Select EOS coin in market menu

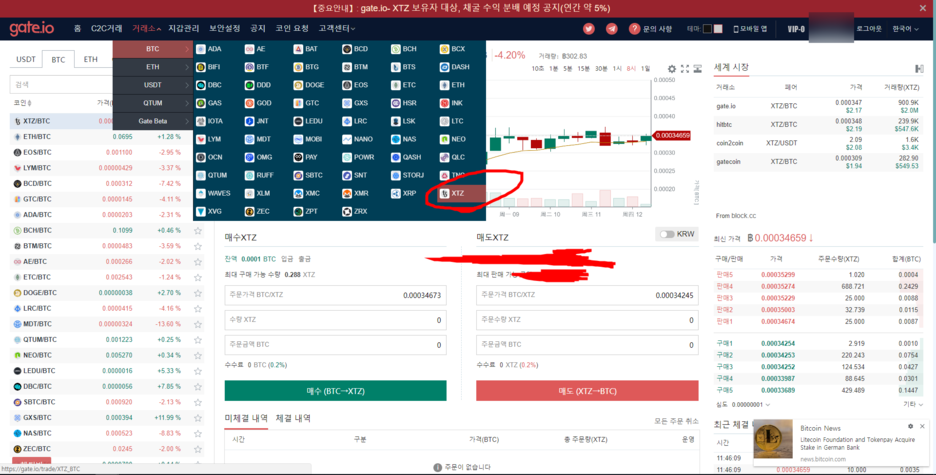click(x=355, y=85)
